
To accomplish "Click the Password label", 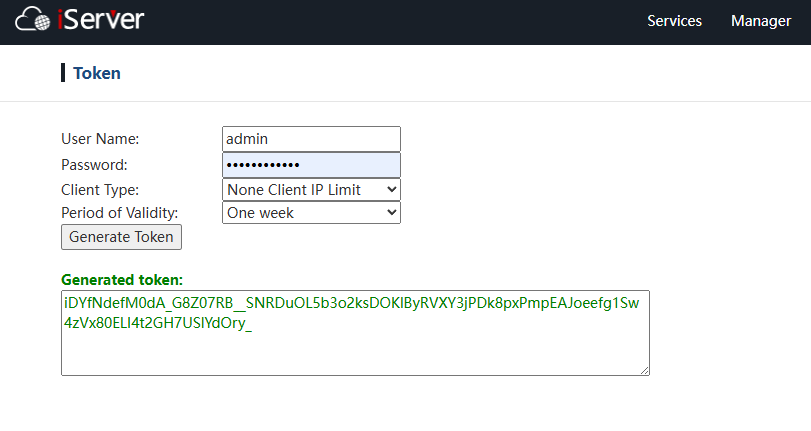I will (94, 165).
